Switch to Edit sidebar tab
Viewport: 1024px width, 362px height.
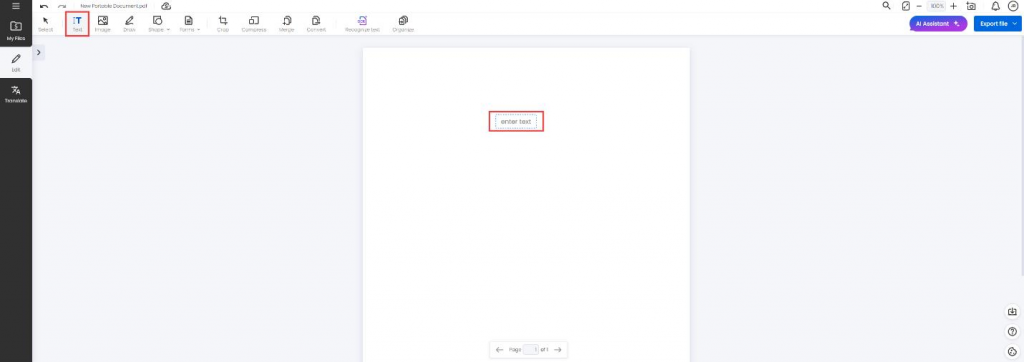[x=16, y=63]
